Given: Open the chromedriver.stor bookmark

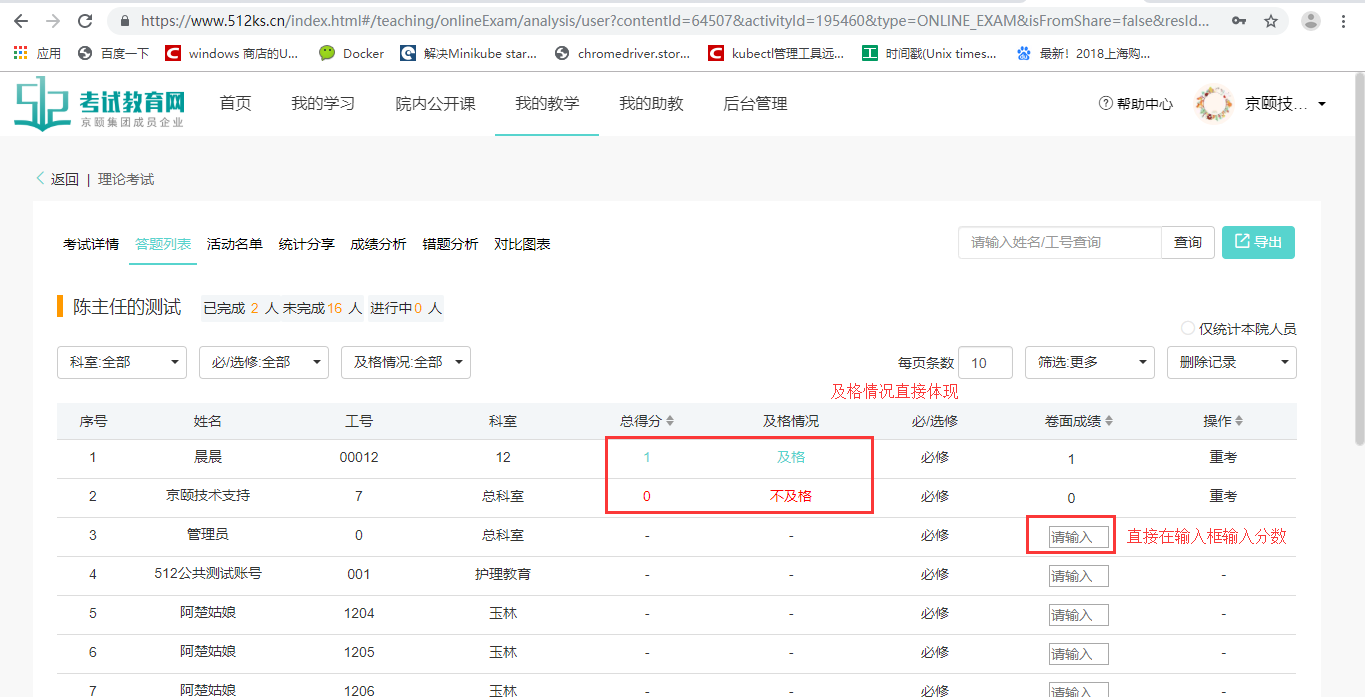Looking at the screenshot, I should [622, 53].
